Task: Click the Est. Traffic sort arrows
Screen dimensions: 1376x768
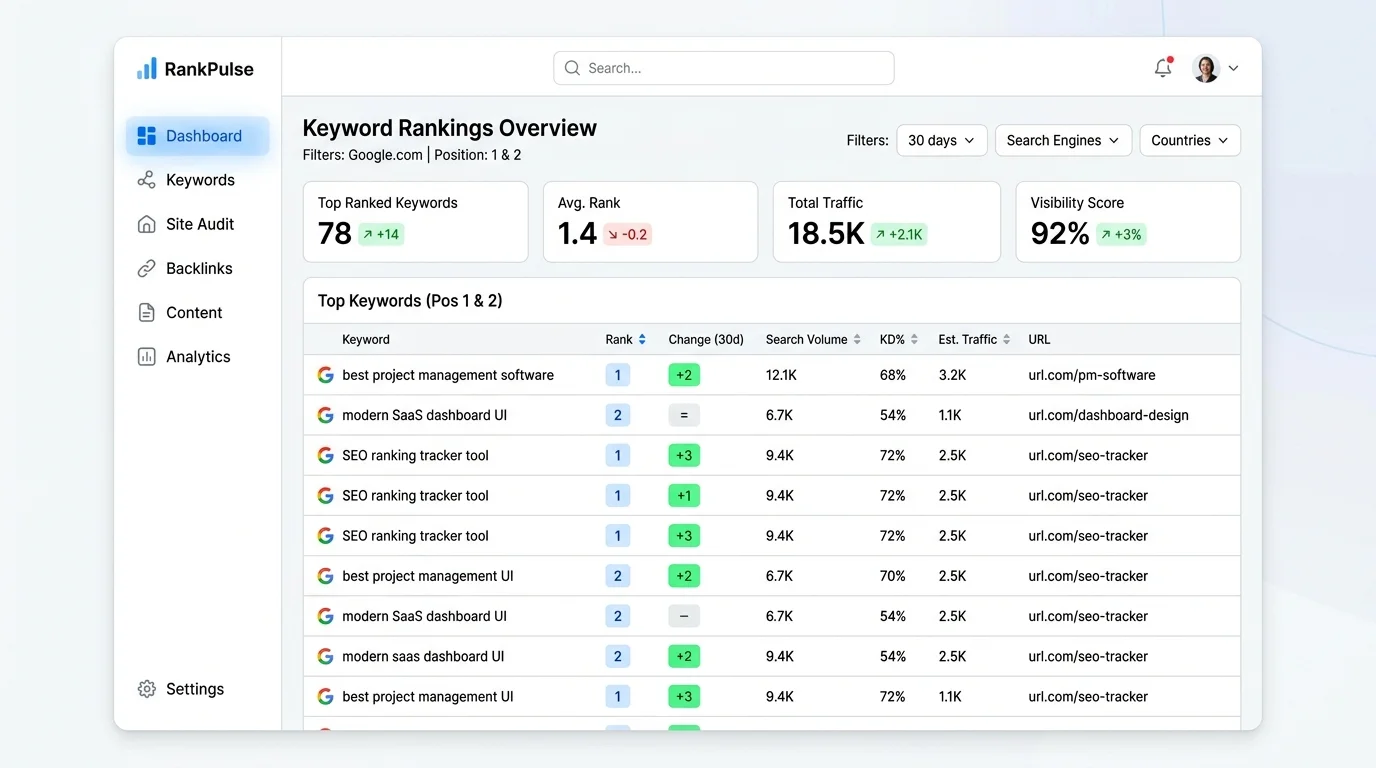Action: pos(1006,340)
